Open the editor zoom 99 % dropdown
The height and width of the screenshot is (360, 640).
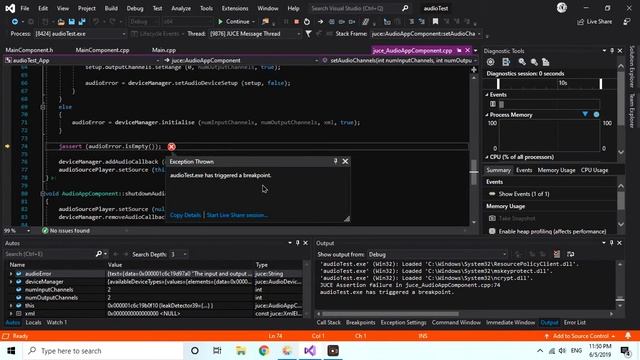[x=17, y=231]
